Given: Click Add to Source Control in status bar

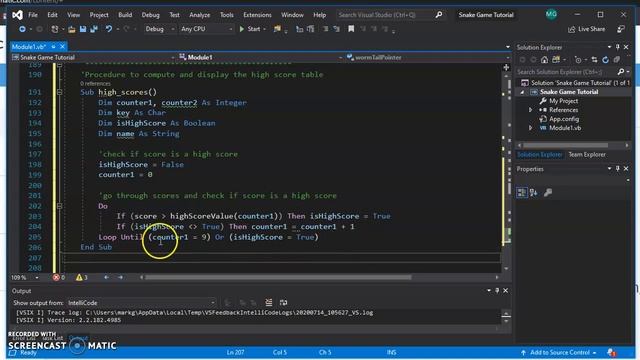Looking at the screenshot, I should [559, 352].
